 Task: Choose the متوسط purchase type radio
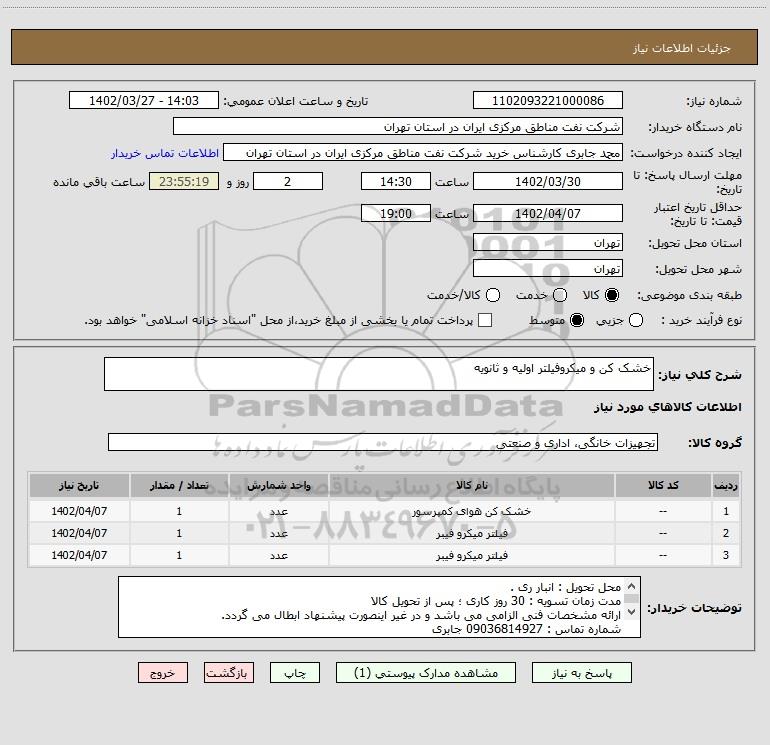577,321
